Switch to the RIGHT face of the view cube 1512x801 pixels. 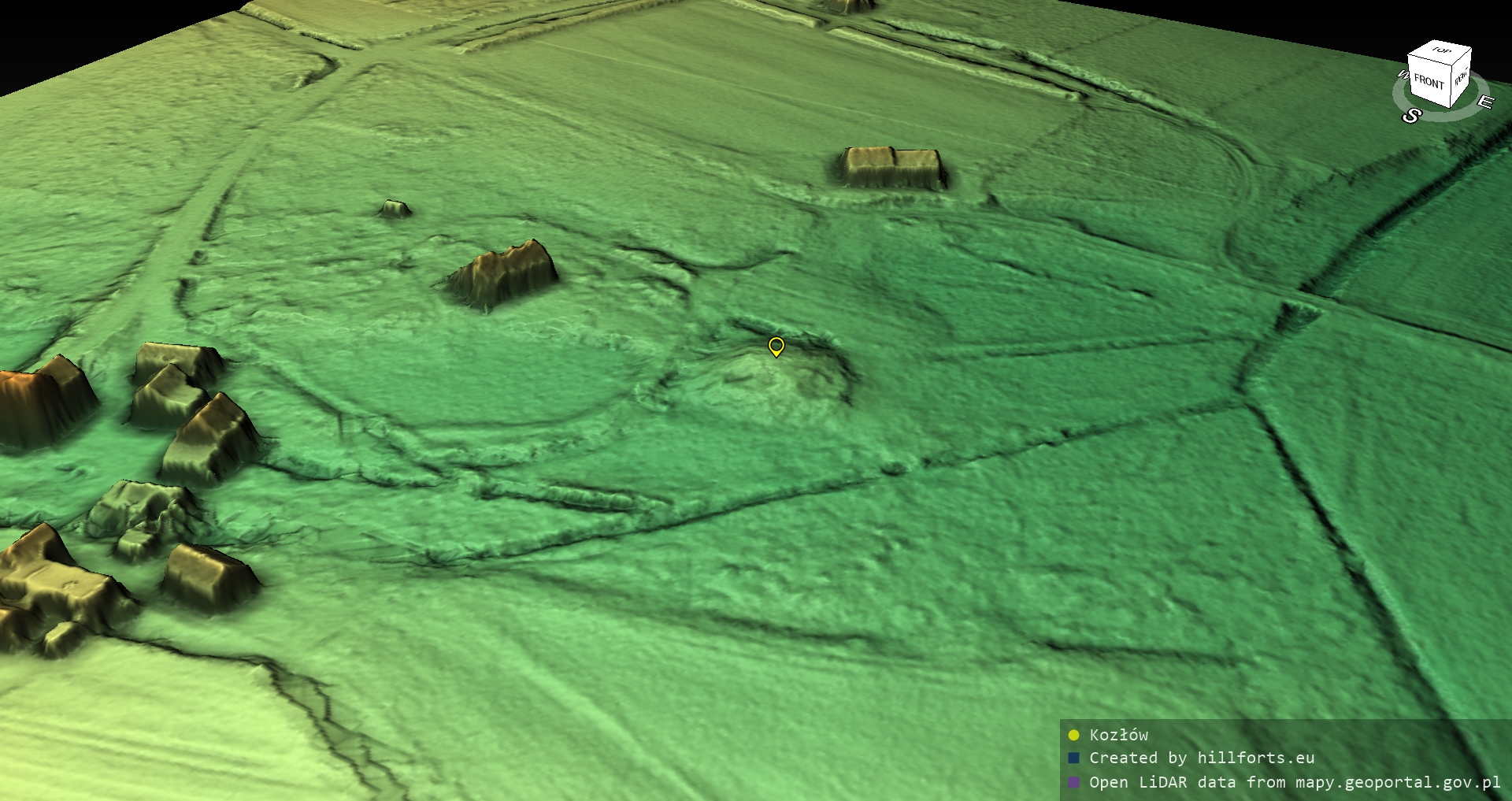[1461, 79]
